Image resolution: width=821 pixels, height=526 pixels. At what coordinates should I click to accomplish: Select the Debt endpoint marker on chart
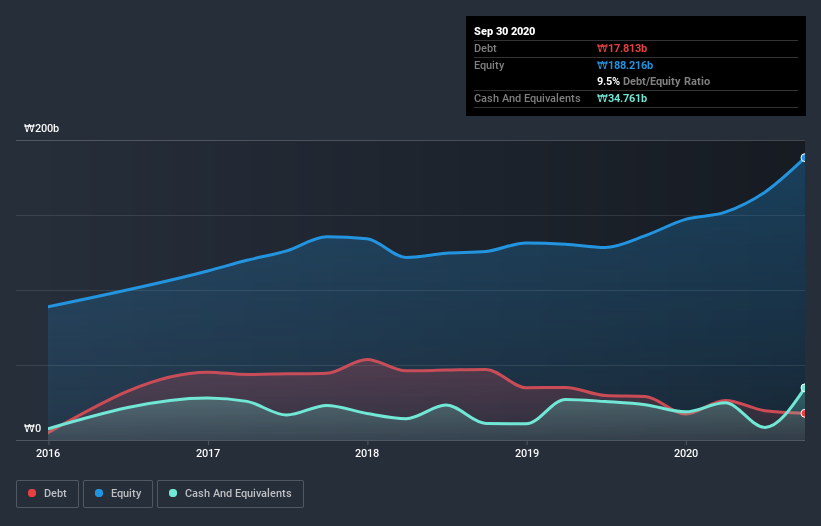click(x=804, y=413)
